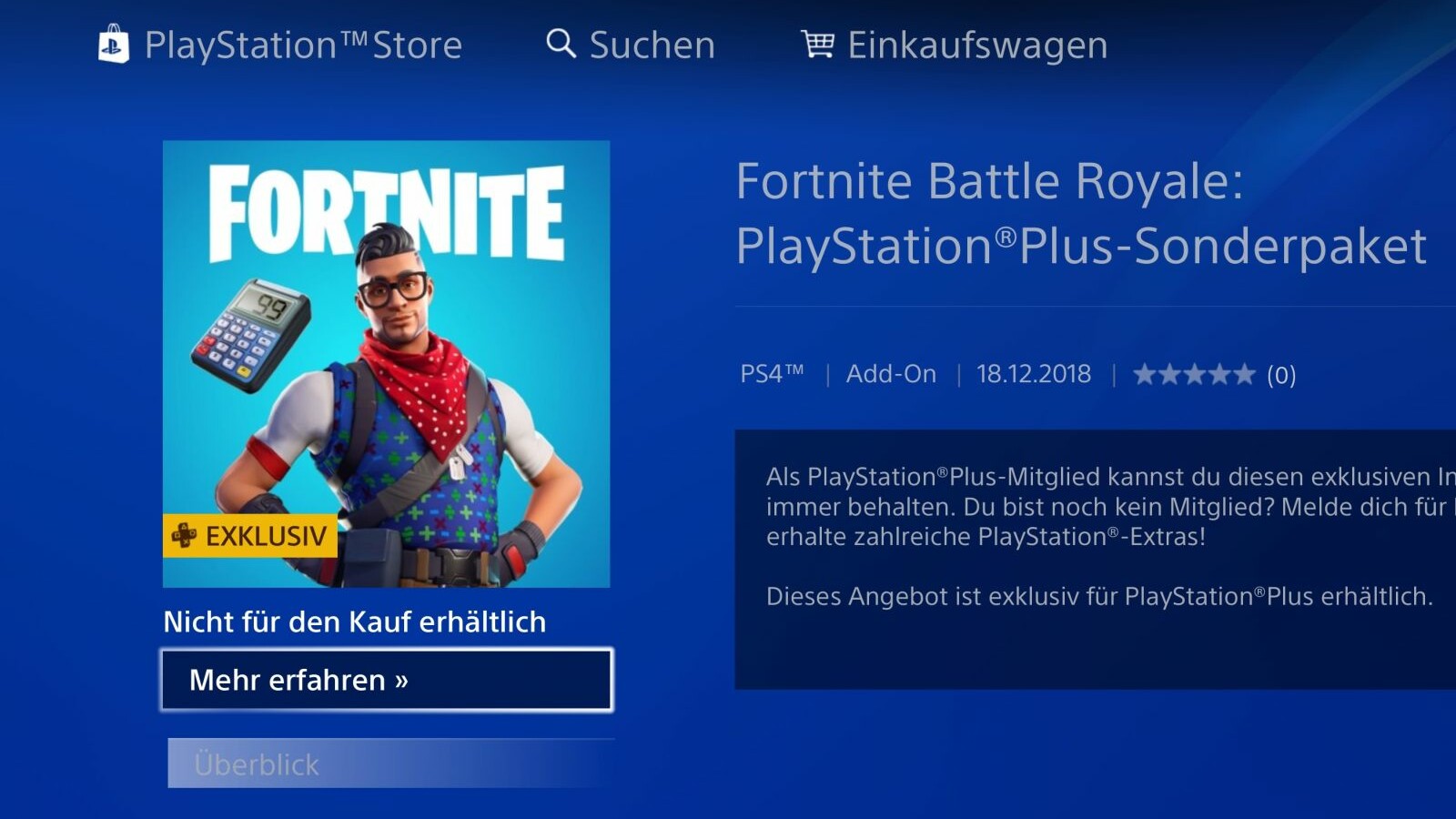Click the shopping cart icon

(x=817, y=43)
